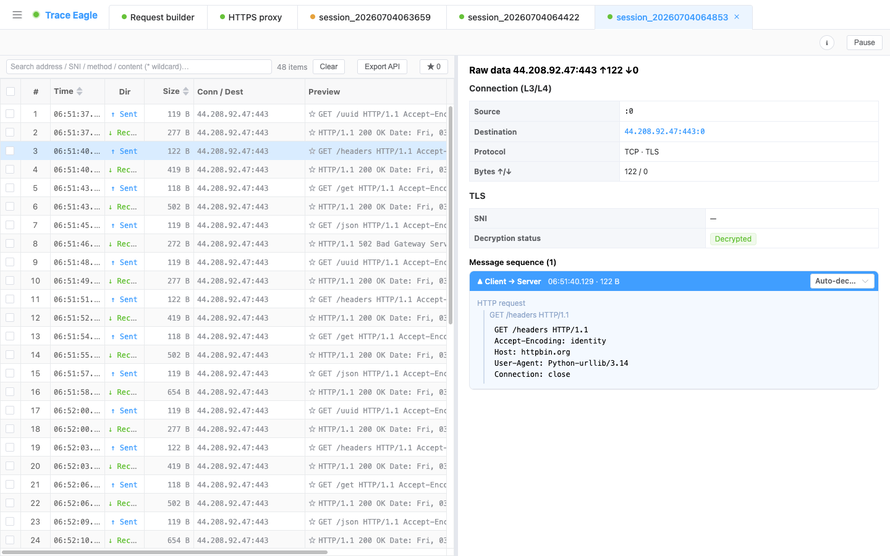This screenshot has width=890, height=556.
Task: Select row 10 with size 277 B
Action: [x=224, y=281]
